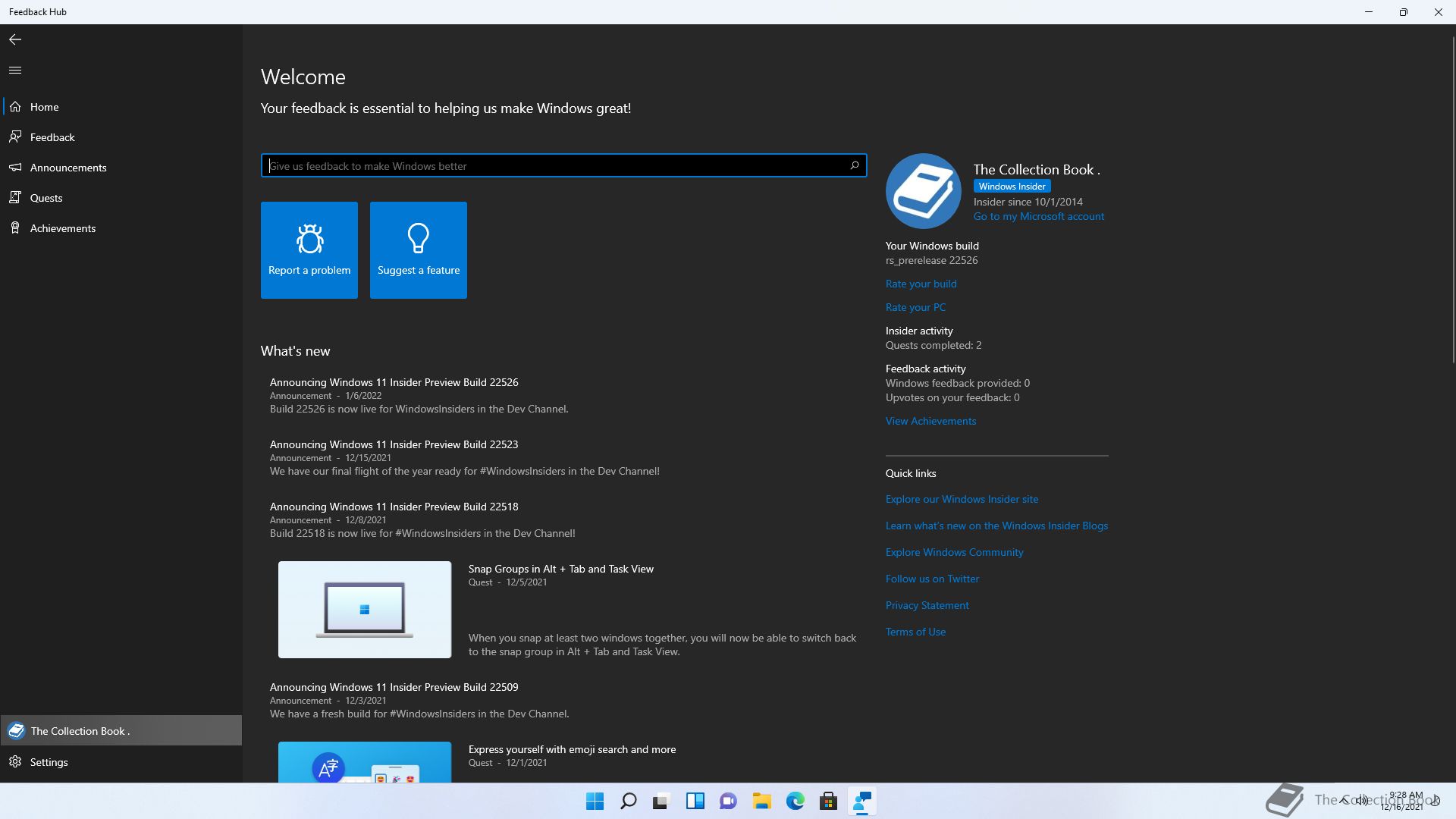Click the emoji search quest thumbnail
This screenshot has height=819, width=1456.
click(365, 762)
